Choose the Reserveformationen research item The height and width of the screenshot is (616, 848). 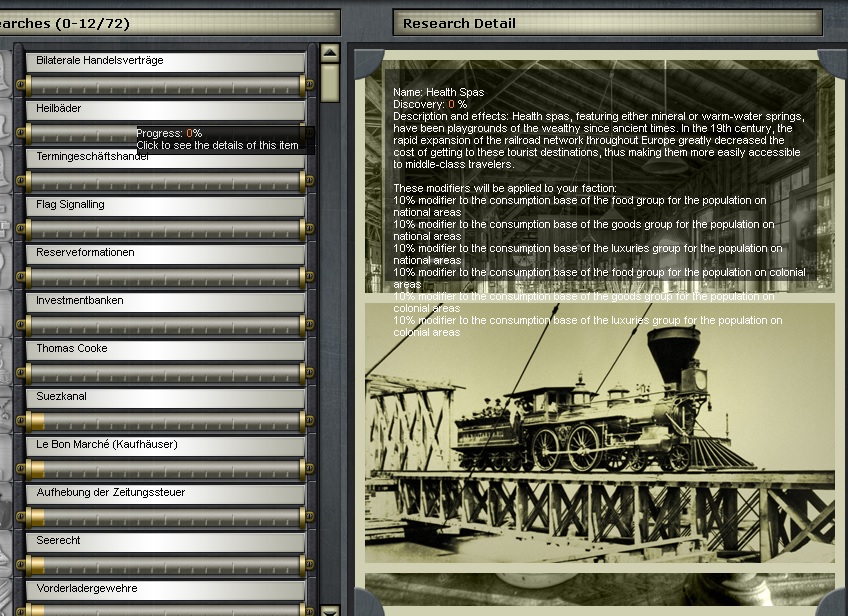coord(165,253)
